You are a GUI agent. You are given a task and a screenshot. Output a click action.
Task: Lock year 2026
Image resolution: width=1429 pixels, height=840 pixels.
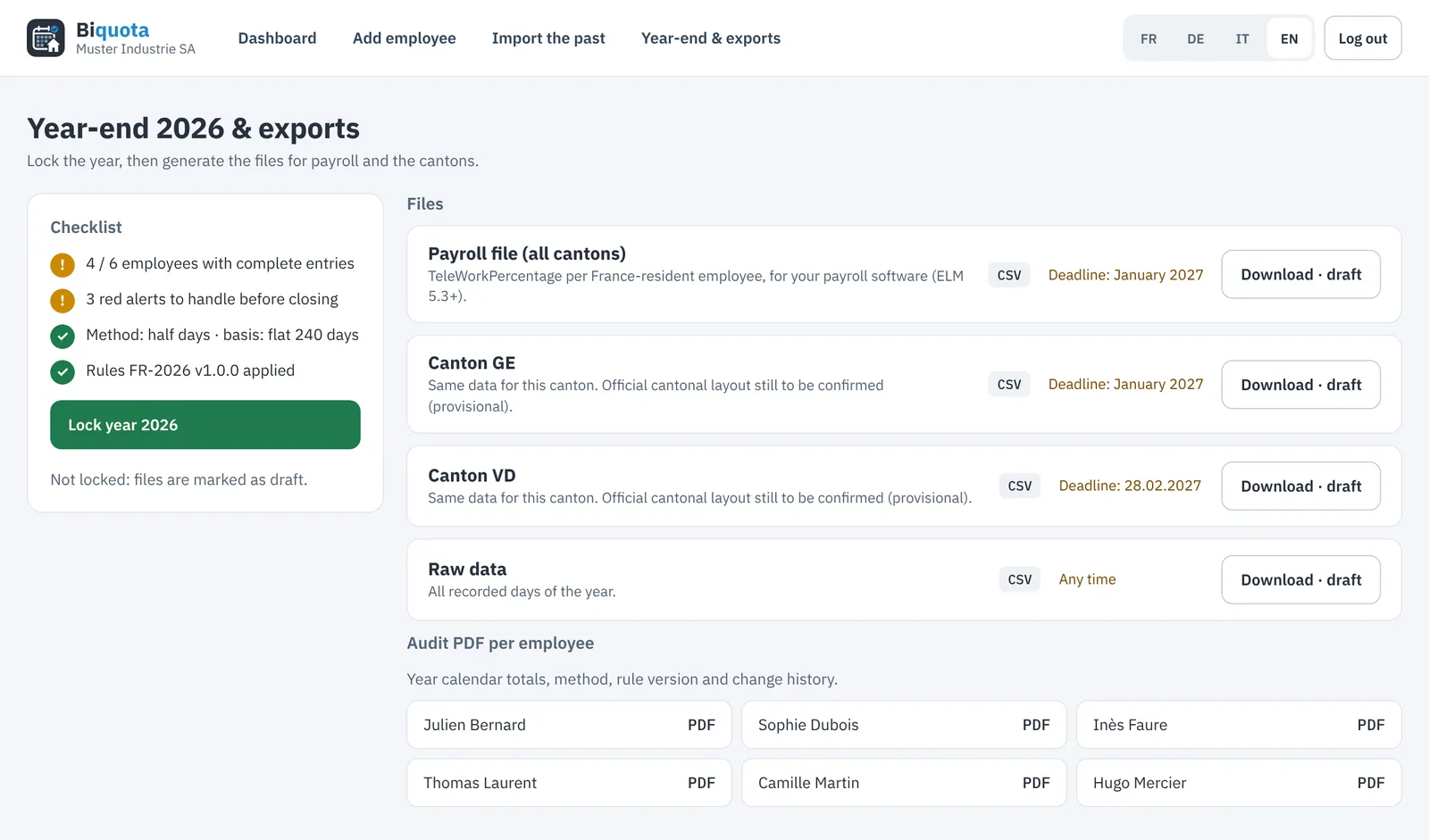click(x=205, y=425)
